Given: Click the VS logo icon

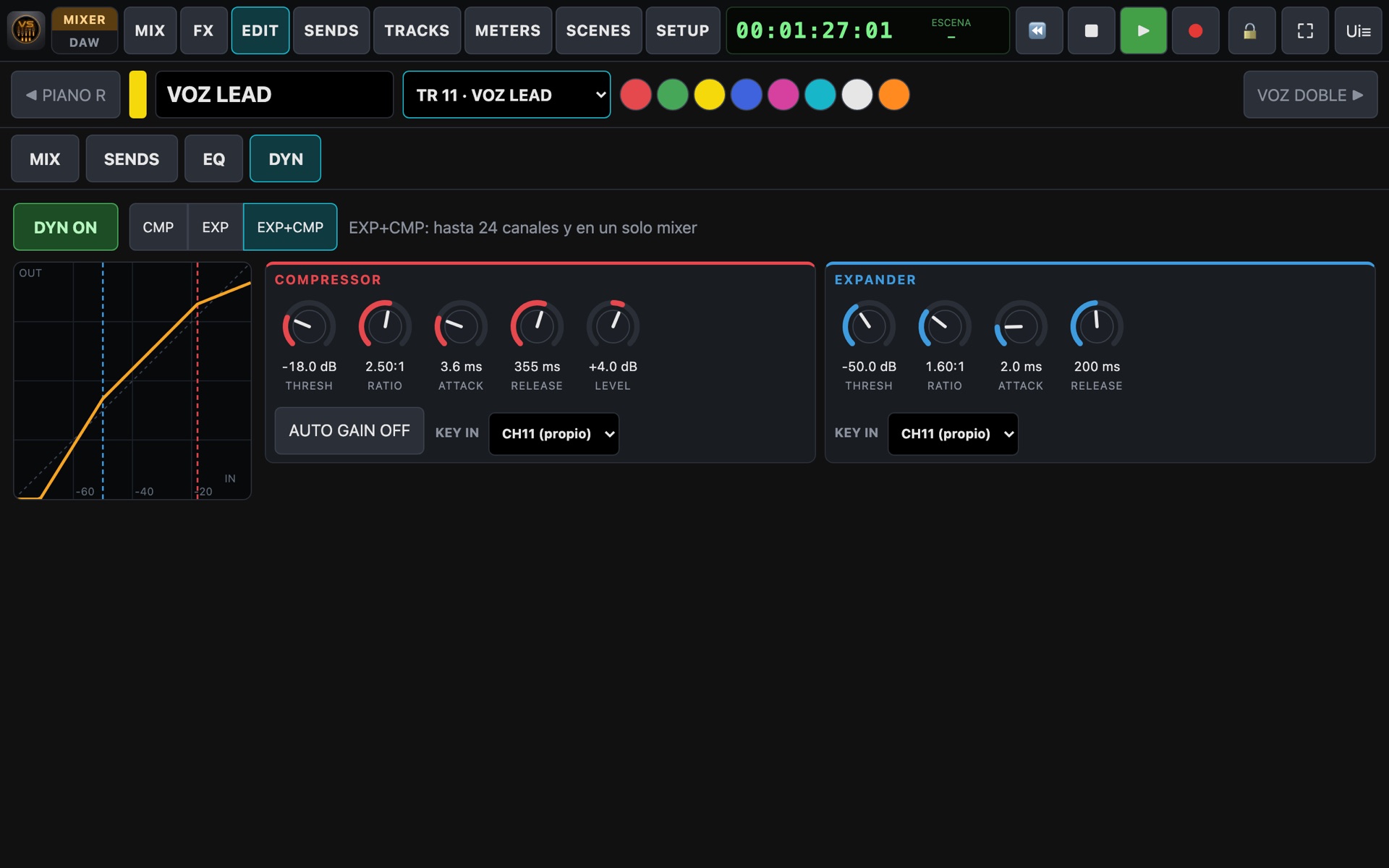Looking at the screenshot, I should (26, 30).
